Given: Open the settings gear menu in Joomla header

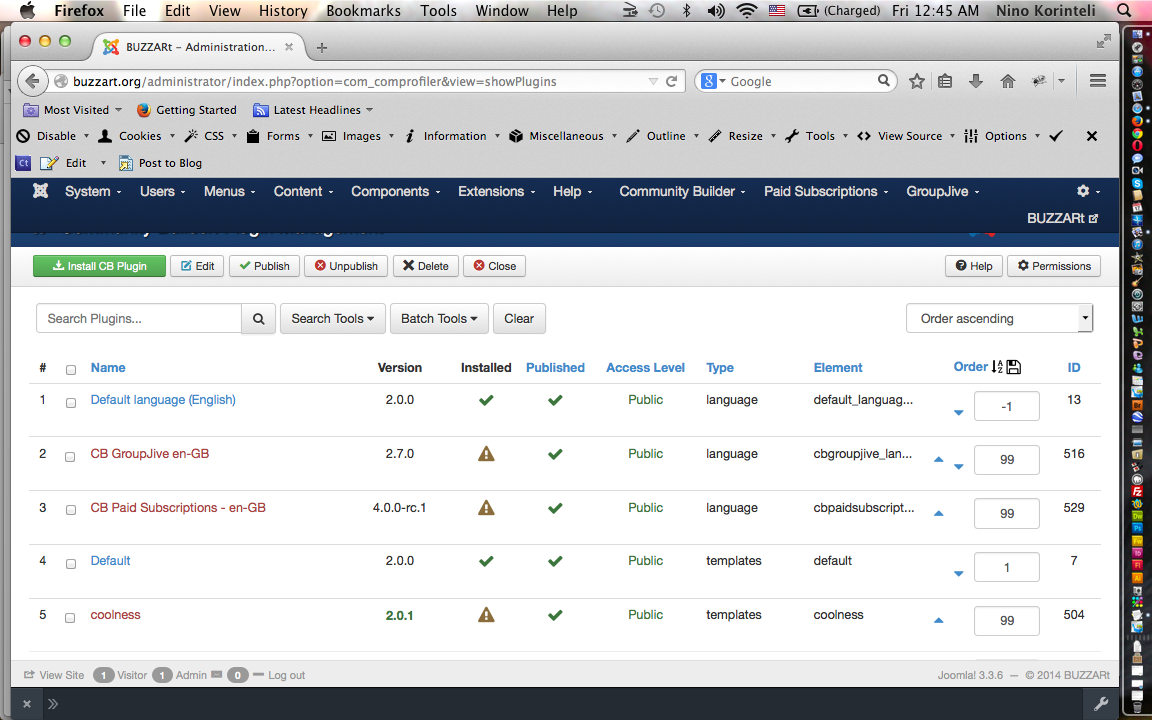Looking at the screenshot, I should pyautogui.click(x=1088, y=191).
